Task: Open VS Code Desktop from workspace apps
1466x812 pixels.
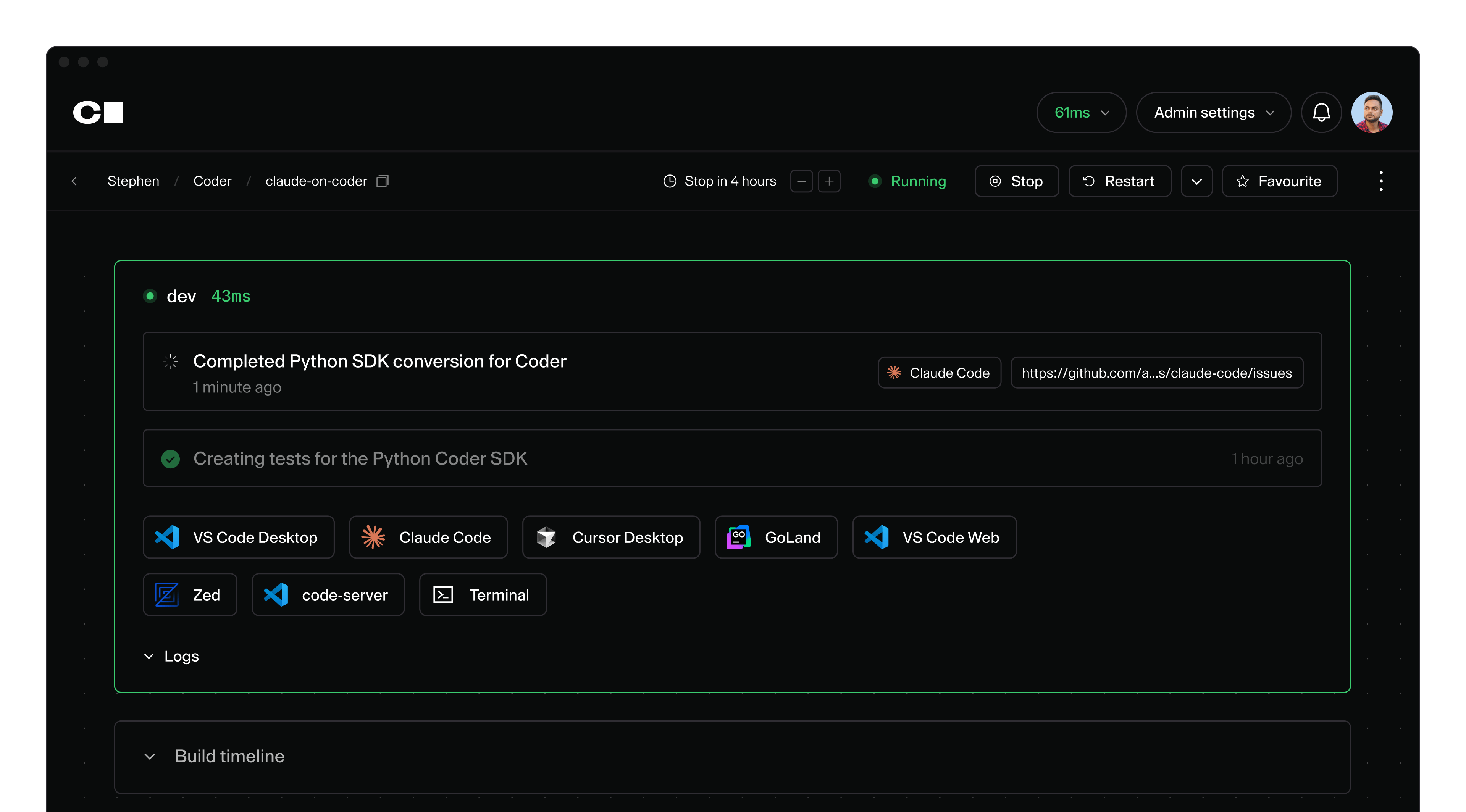Action: coord(239,537)
